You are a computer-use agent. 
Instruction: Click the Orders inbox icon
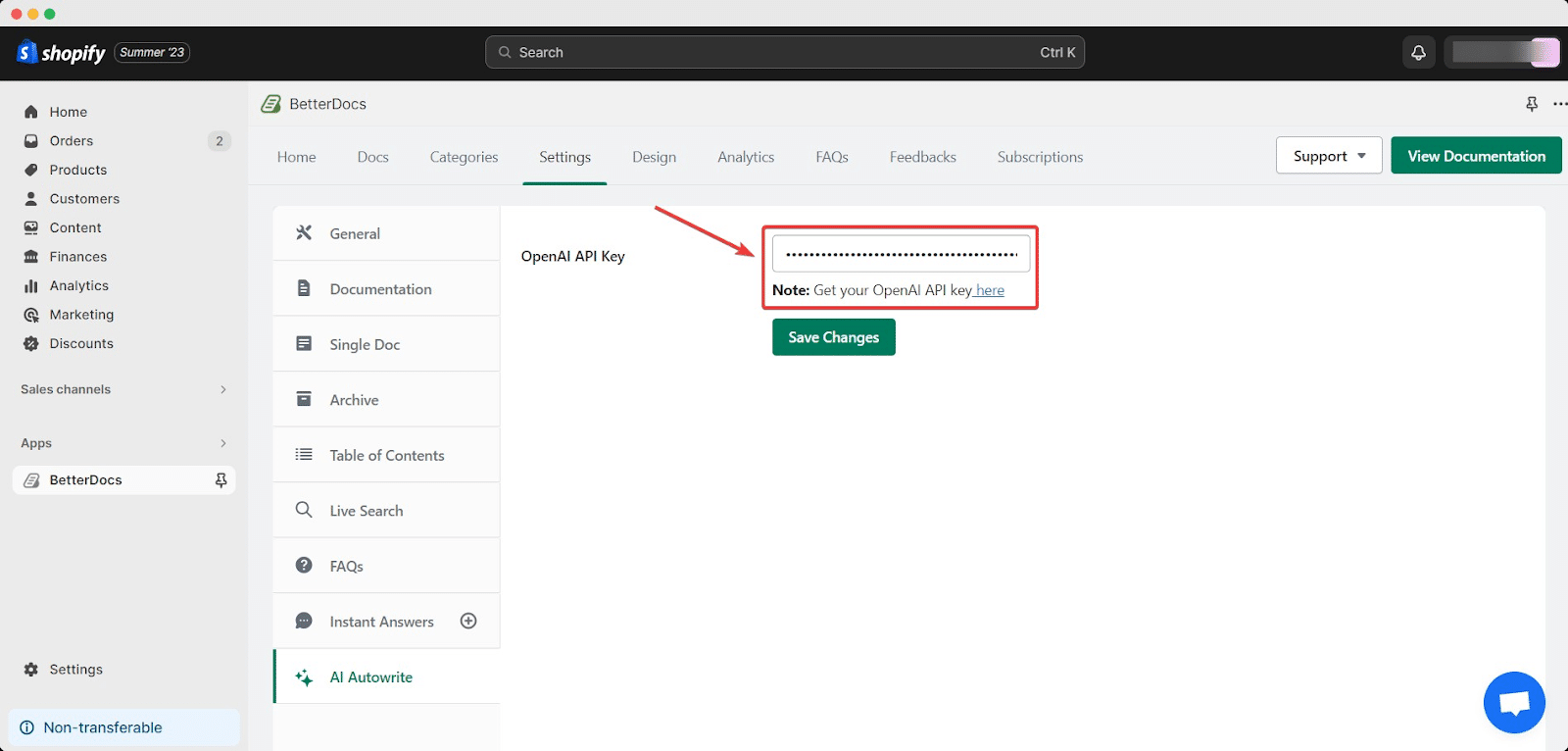(x=31, y=141)
